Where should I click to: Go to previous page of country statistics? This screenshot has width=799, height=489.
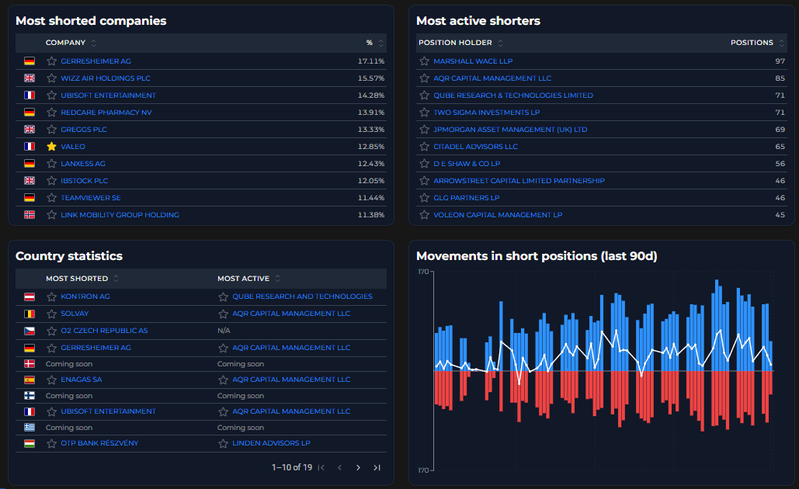[x=340, y=468]
